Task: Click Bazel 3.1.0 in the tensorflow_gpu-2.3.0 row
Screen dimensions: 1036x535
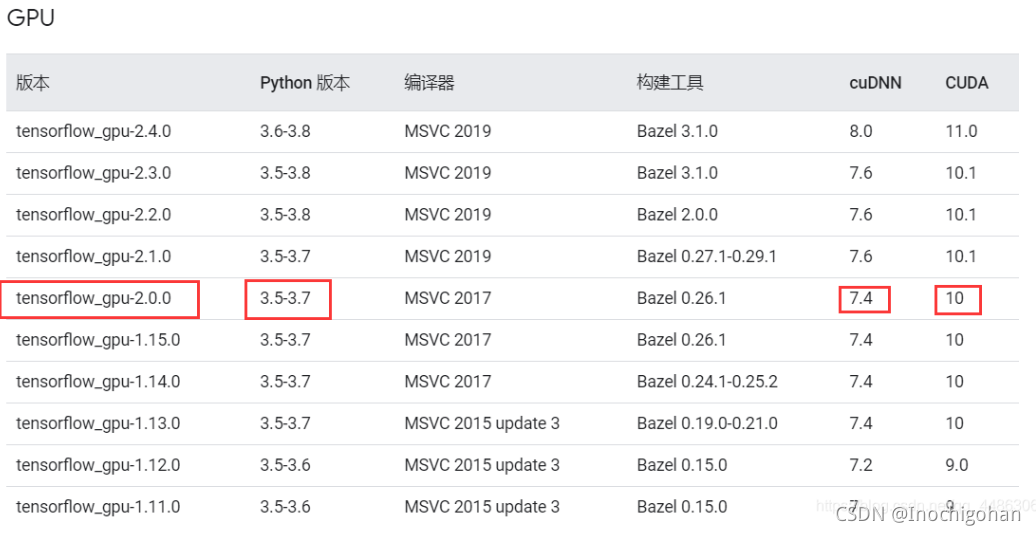Action: [x=677, y=173]
